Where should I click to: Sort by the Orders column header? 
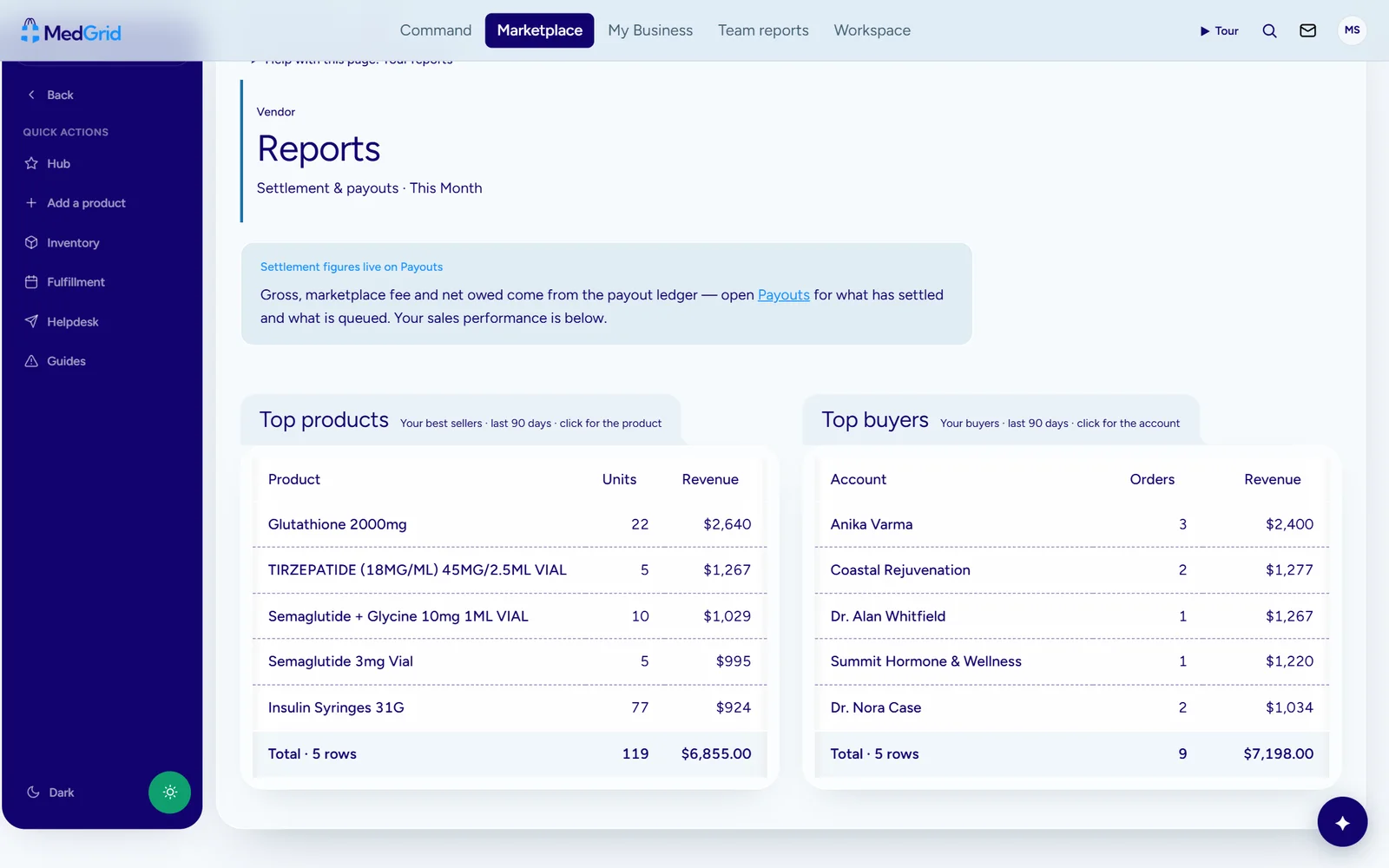(x=1152, y=479)
